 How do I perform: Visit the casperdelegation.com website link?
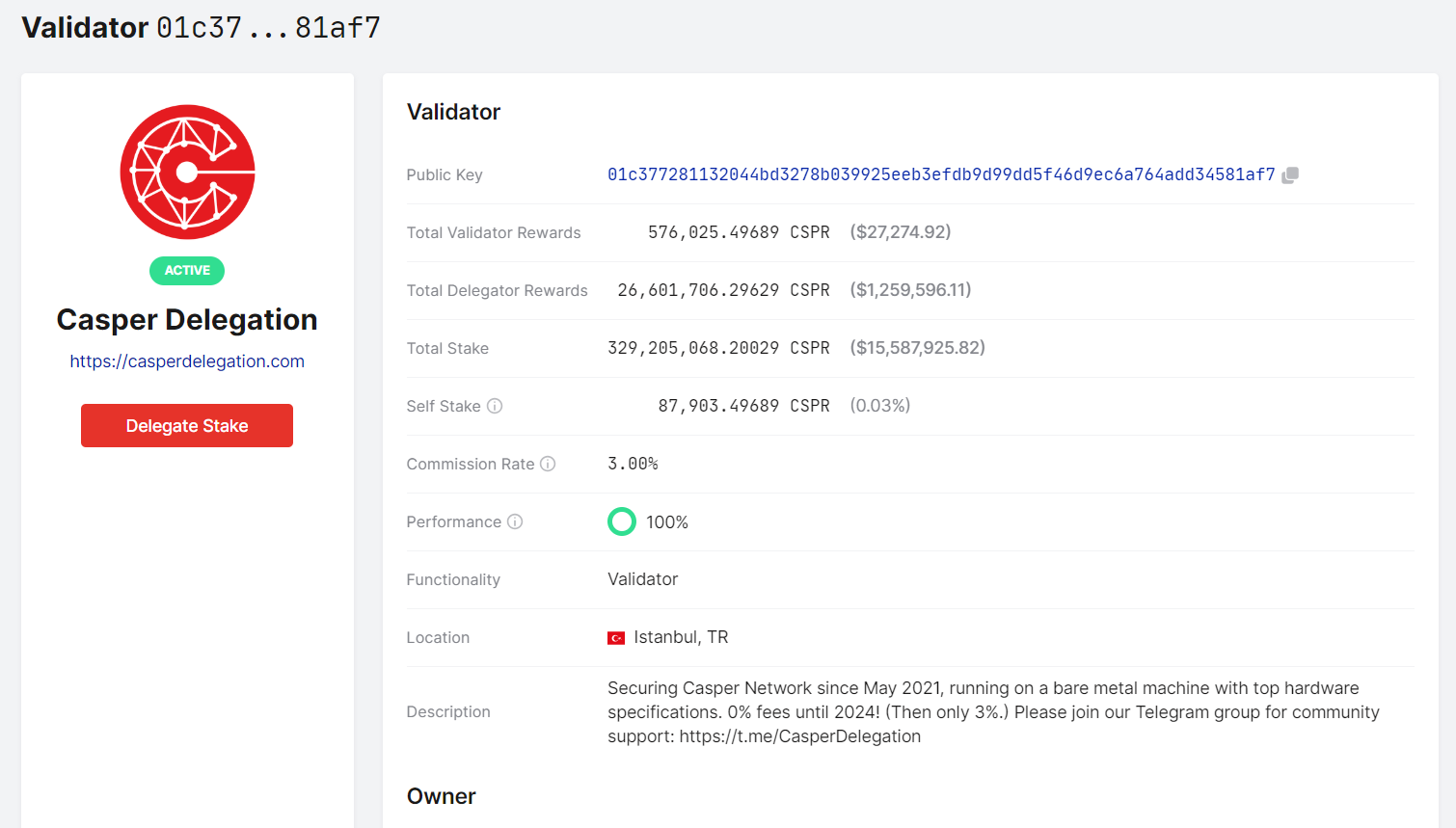(187, 361)
